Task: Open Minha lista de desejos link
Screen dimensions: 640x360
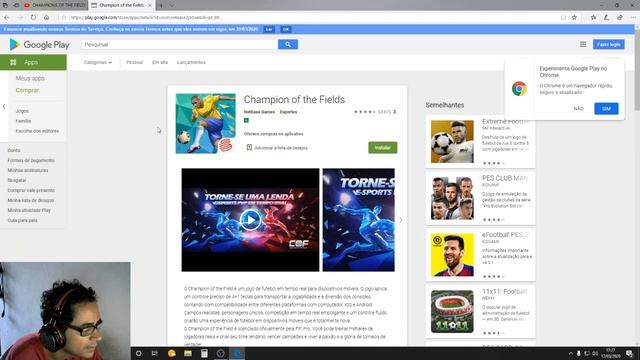Action: (31, 200)
